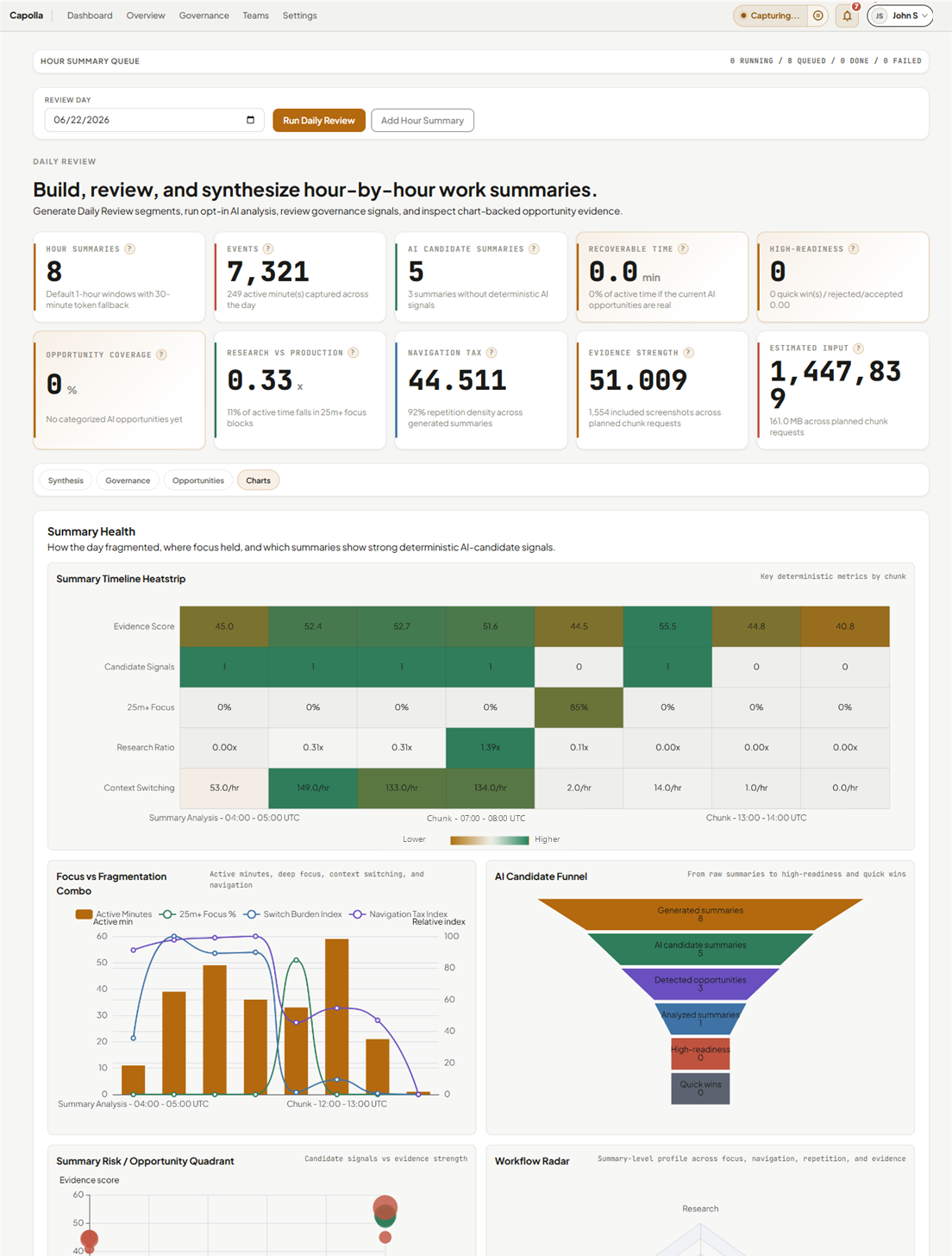952x1256 pixels.
Task: Show help icon for Opportunity Coverage
Action: coord(161,355)
